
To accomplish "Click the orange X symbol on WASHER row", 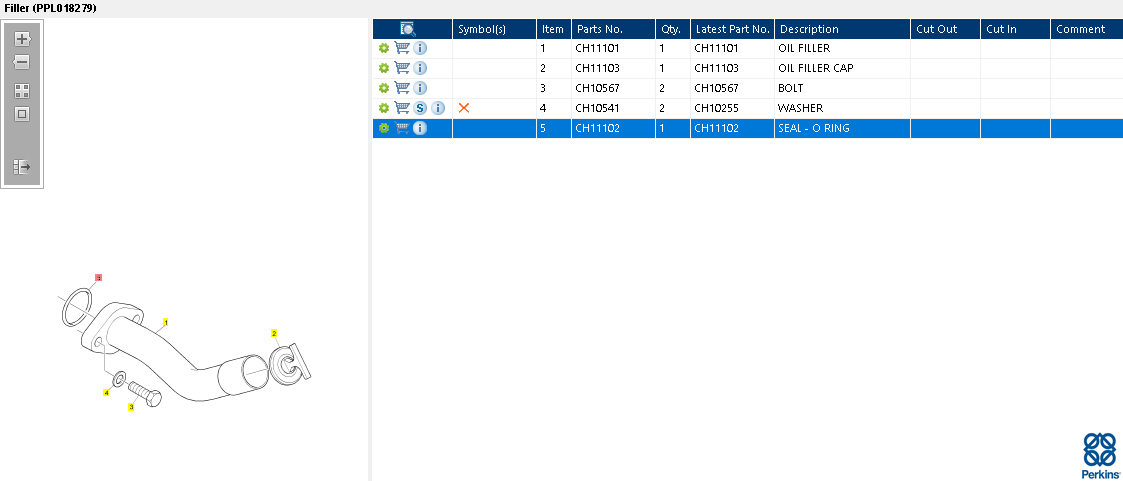I will 464,108.
